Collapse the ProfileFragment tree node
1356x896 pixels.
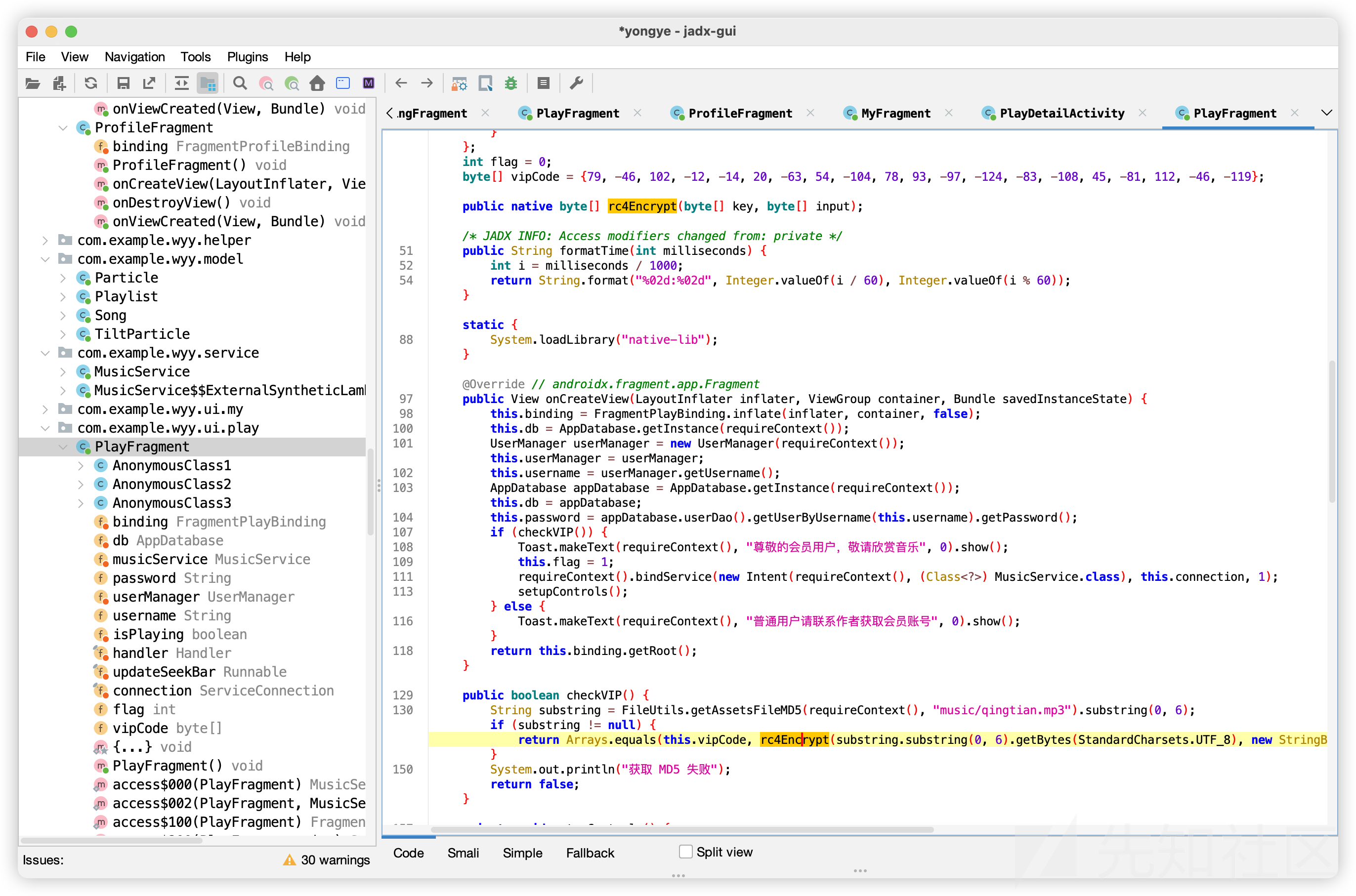pyautogui.click(x=63, y=128)
